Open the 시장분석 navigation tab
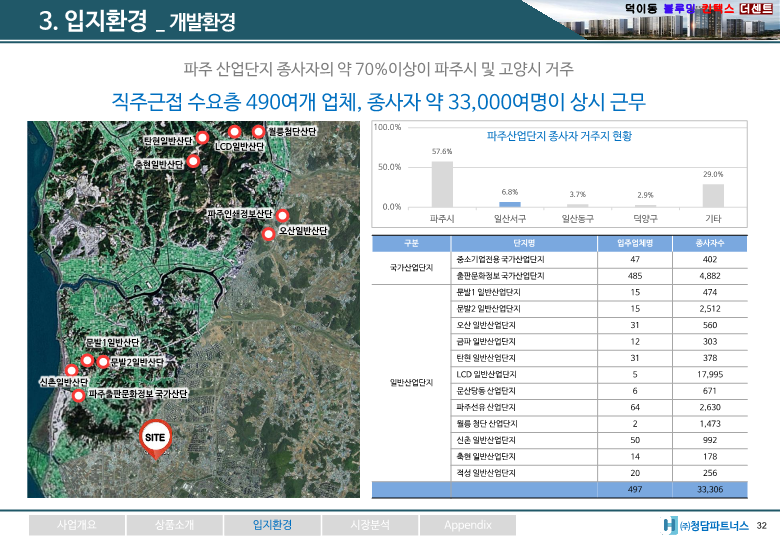Viewport: 780px width, 540px height. point(370,525)
